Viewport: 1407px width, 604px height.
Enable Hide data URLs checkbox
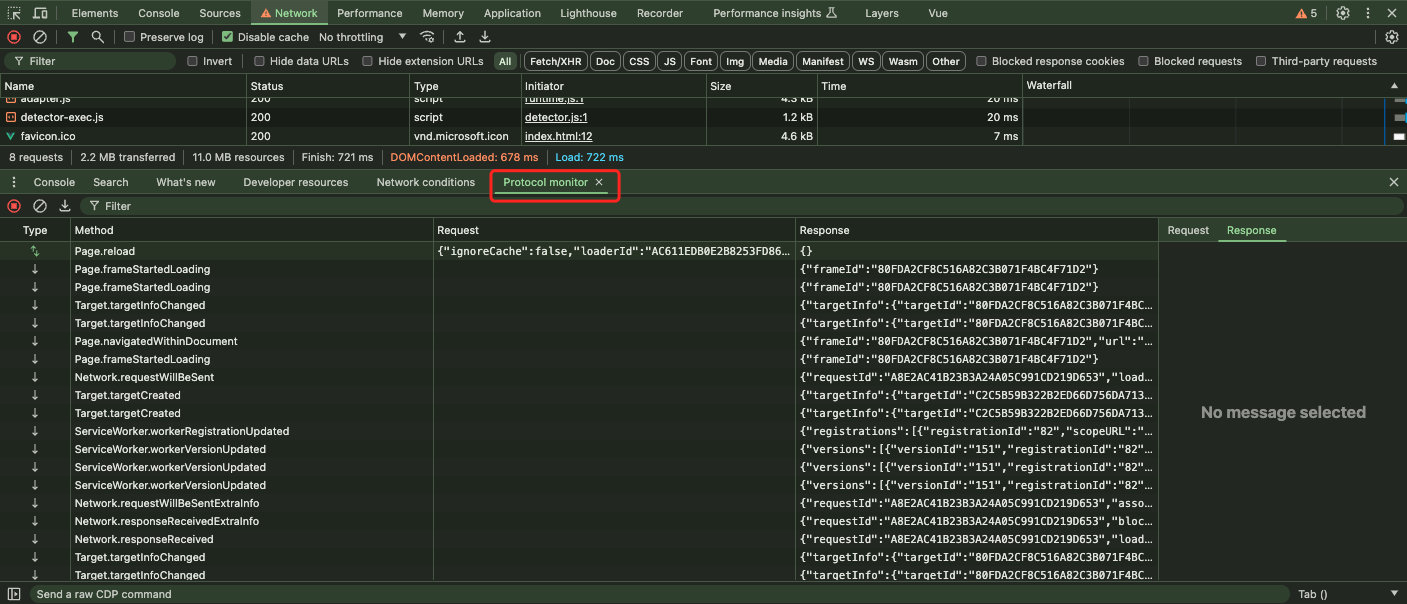260,61
